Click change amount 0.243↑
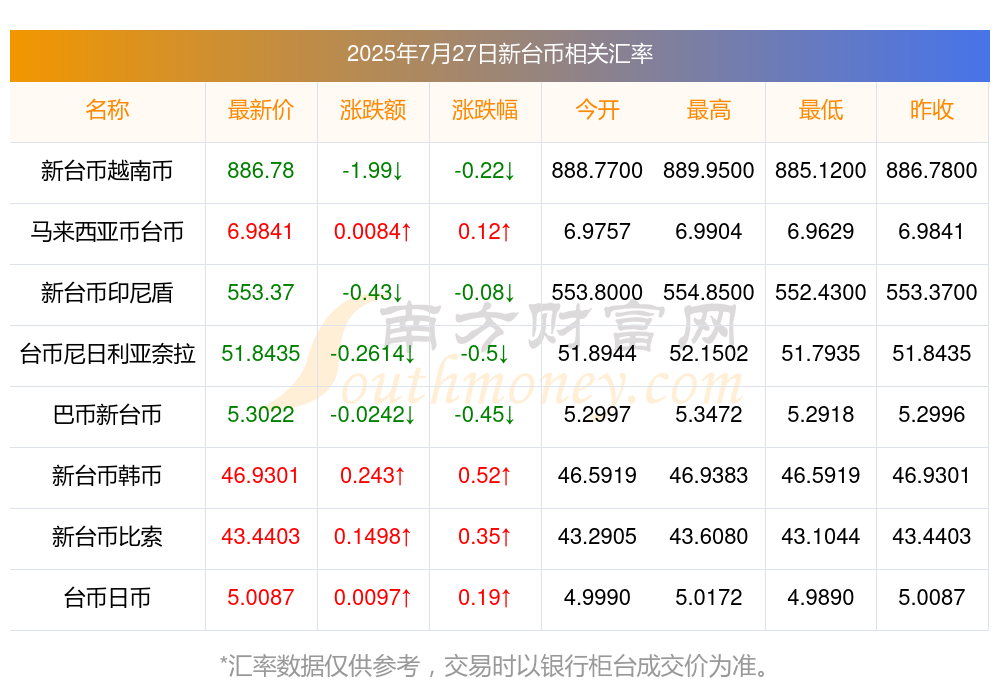The height and width of the screenshot is (698, 1000). pos(372,475)
